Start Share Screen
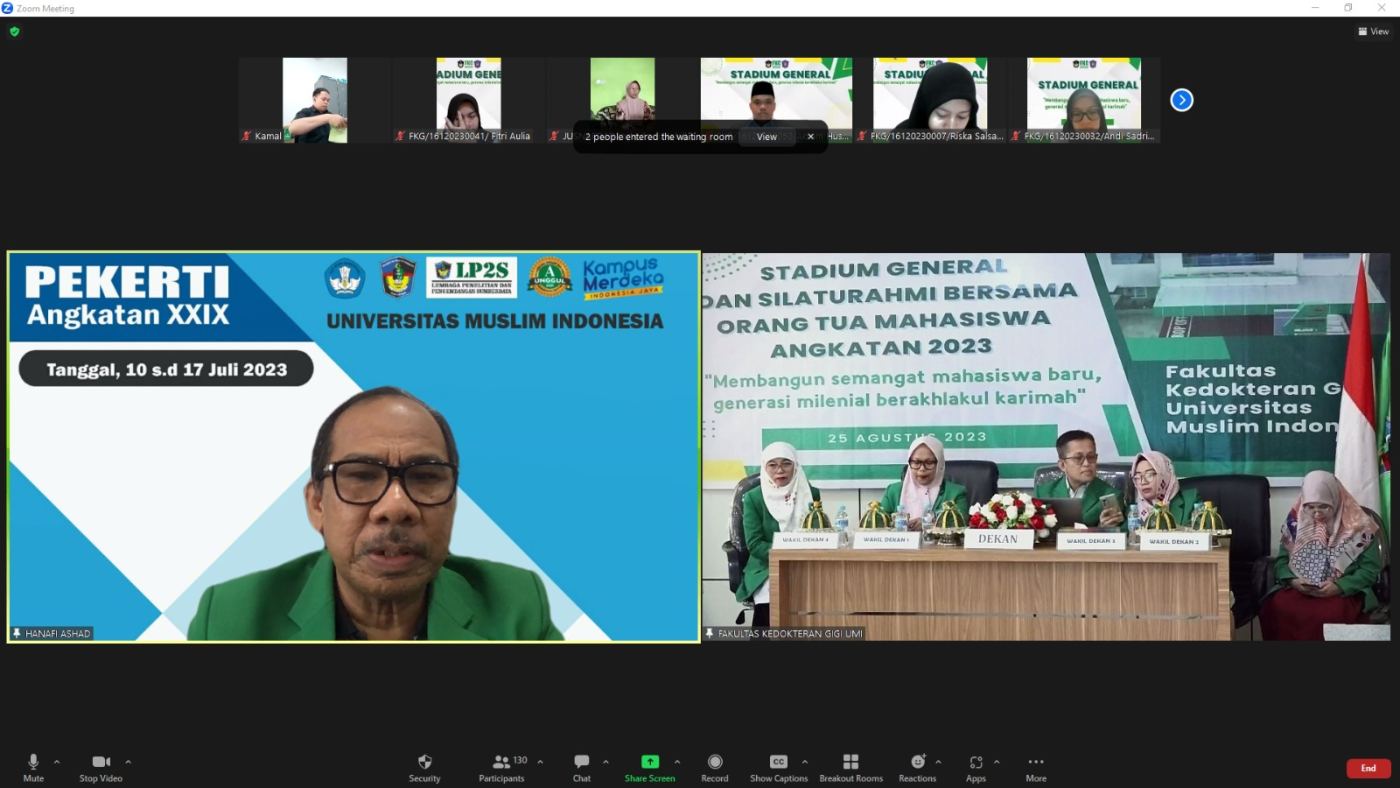This screenshot has height=788, width=1400. [x=650, y=768]
